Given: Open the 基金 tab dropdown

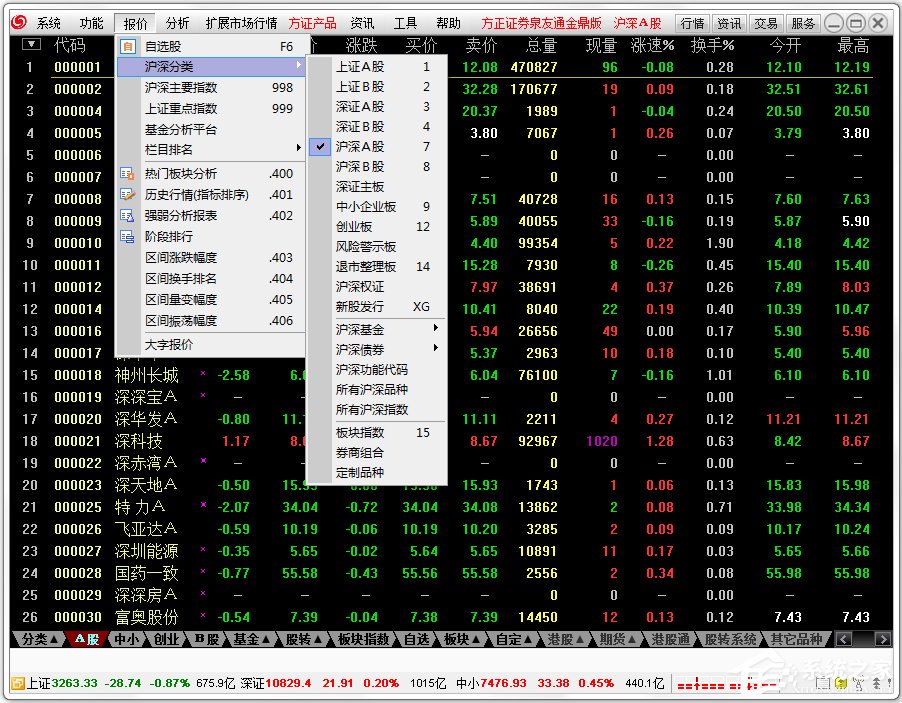Looking at the screenshot, I should tap(252, 639).
